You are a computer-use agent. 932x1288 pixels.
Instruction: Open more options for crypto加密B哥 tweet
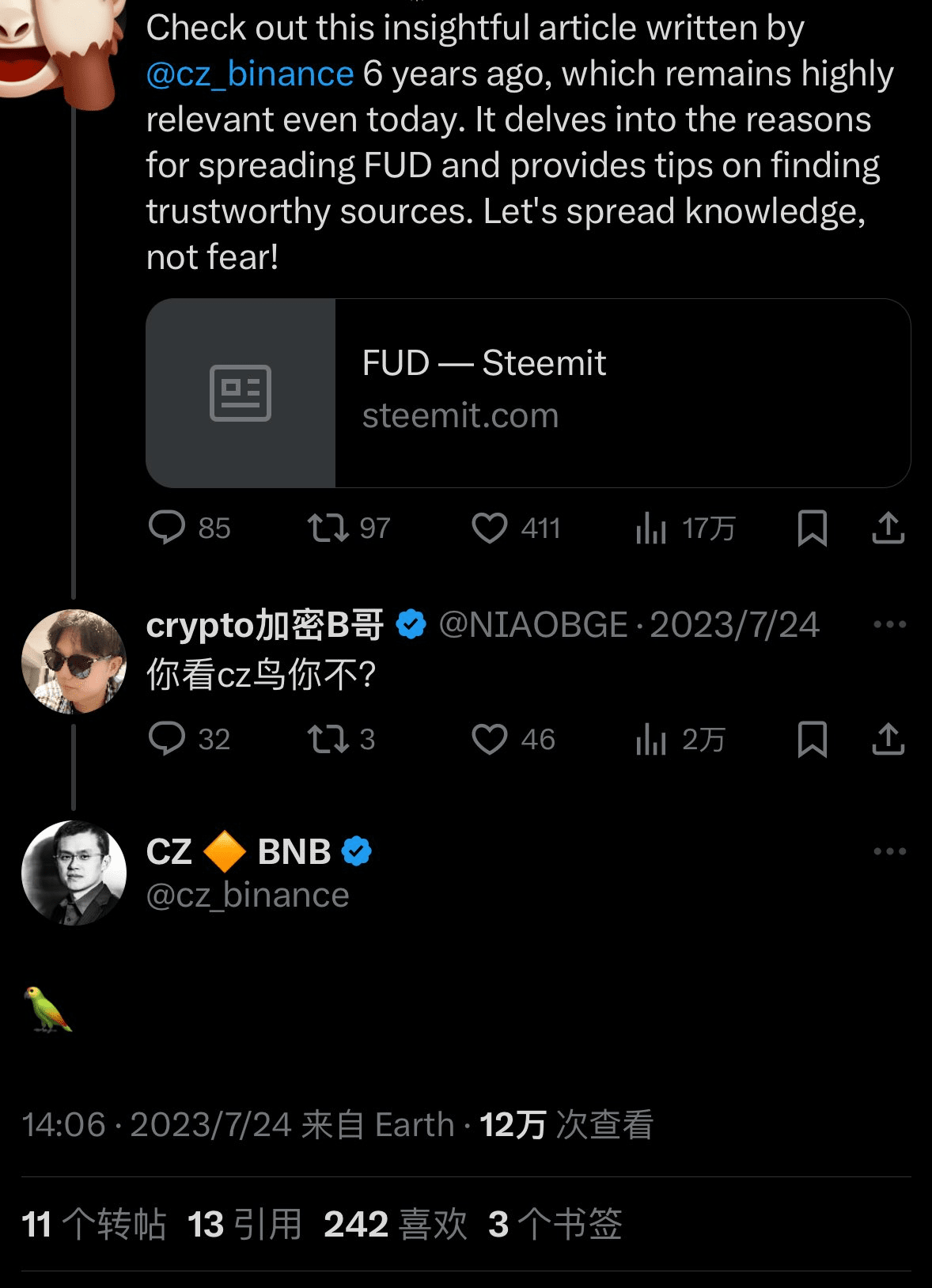point(889,624)
